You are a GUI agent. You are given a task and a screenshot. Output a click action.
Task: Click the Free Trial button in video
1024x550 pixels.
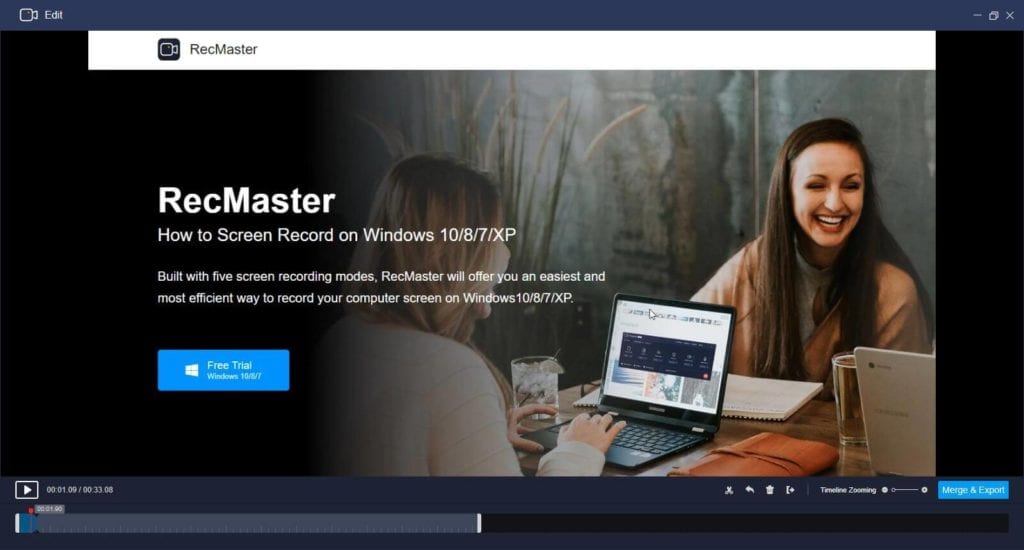click(223, 370)
